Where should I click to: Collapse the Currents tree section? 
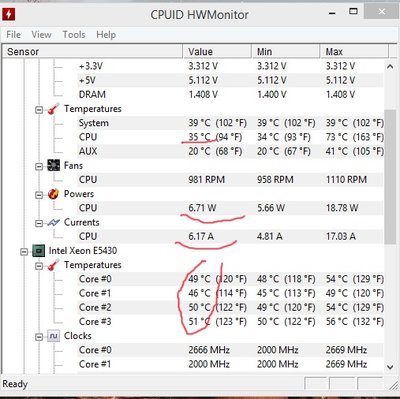(x=39, y=223)
